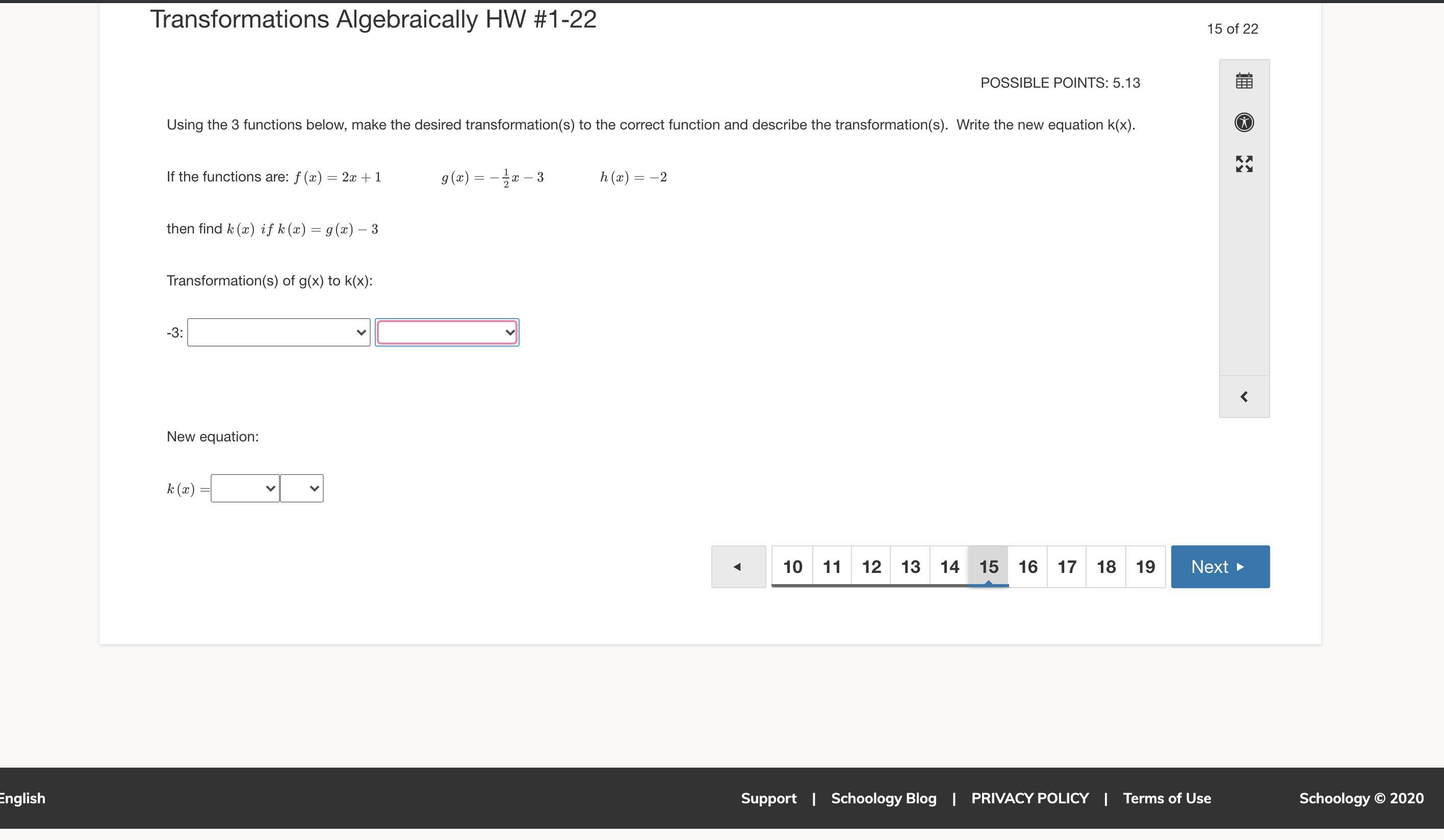Jump to question 10
The width and height of the screenshot is (1444, 840).
coord(792,567)
